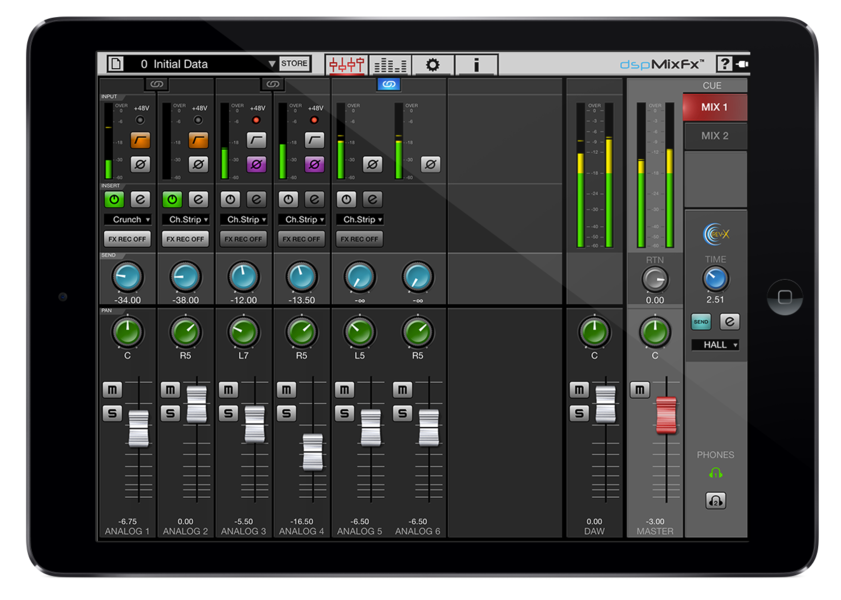
Task: Open the settings gear tab
Action: 433,65
